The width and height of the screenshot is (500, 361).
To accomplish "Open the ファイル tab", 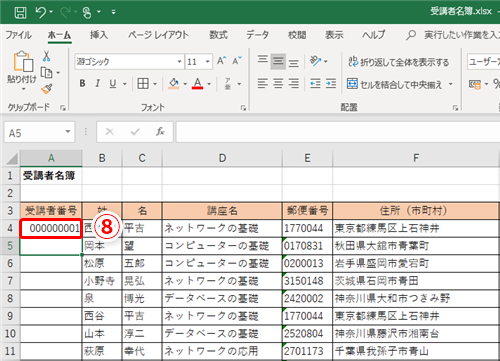I will (x=18, y=35).
